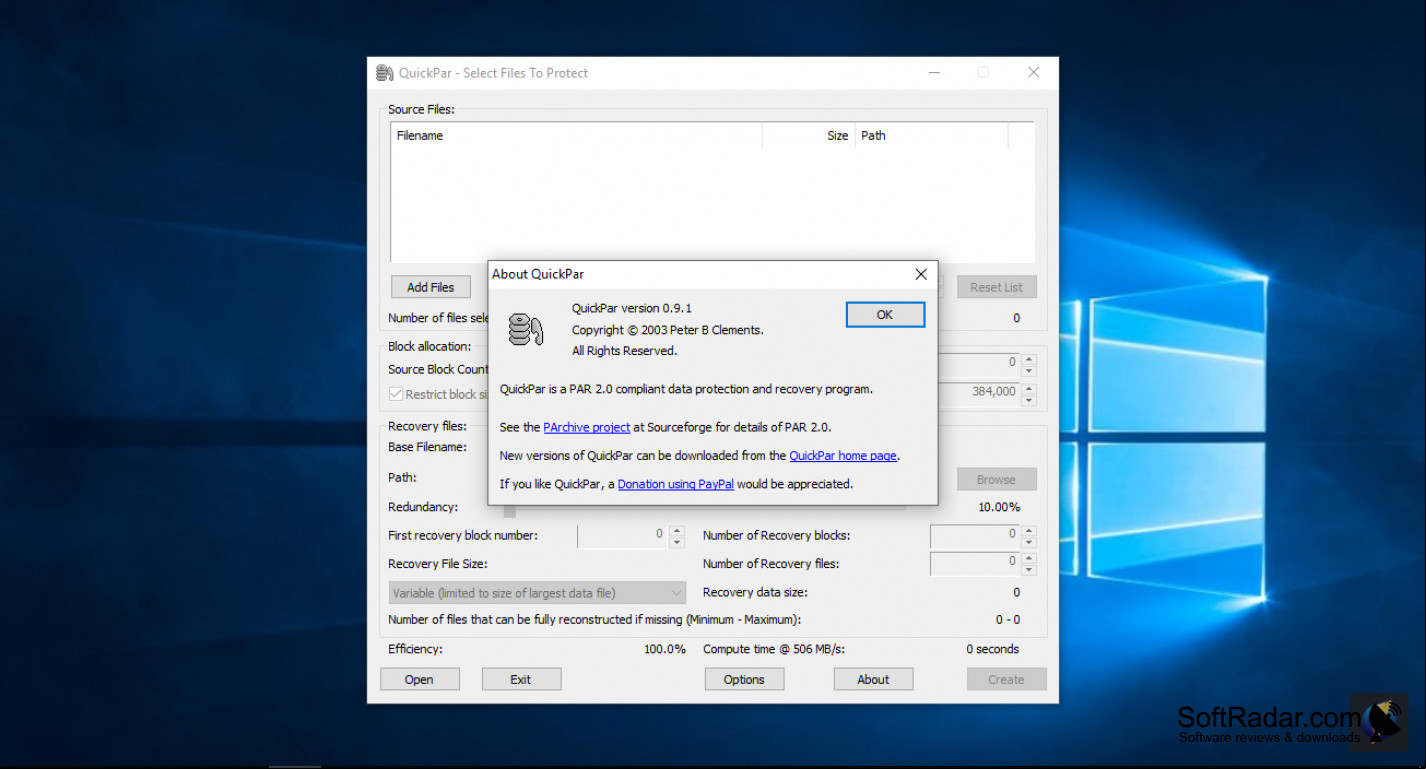The width and height of the screenshot is (1426, 769).
Task: Close the QuickPar main window
Action: 1033,73
